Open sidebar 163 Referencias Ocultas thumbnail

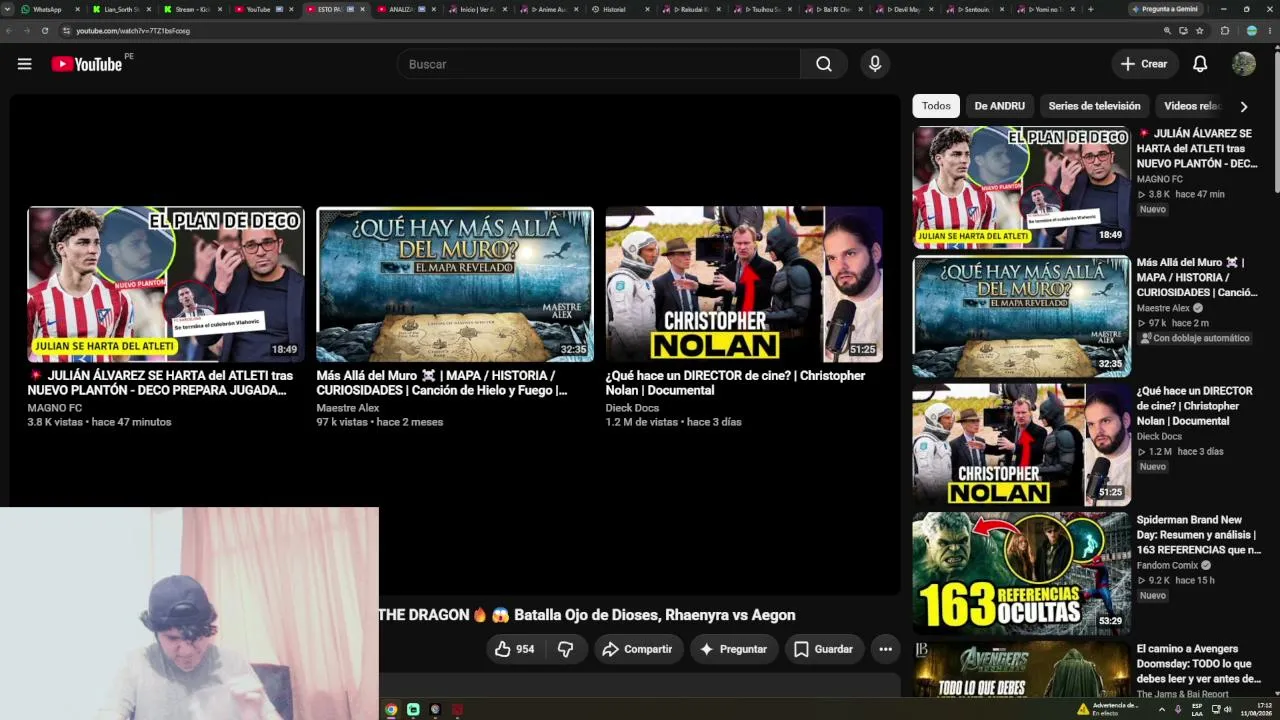pos(1021,574)
